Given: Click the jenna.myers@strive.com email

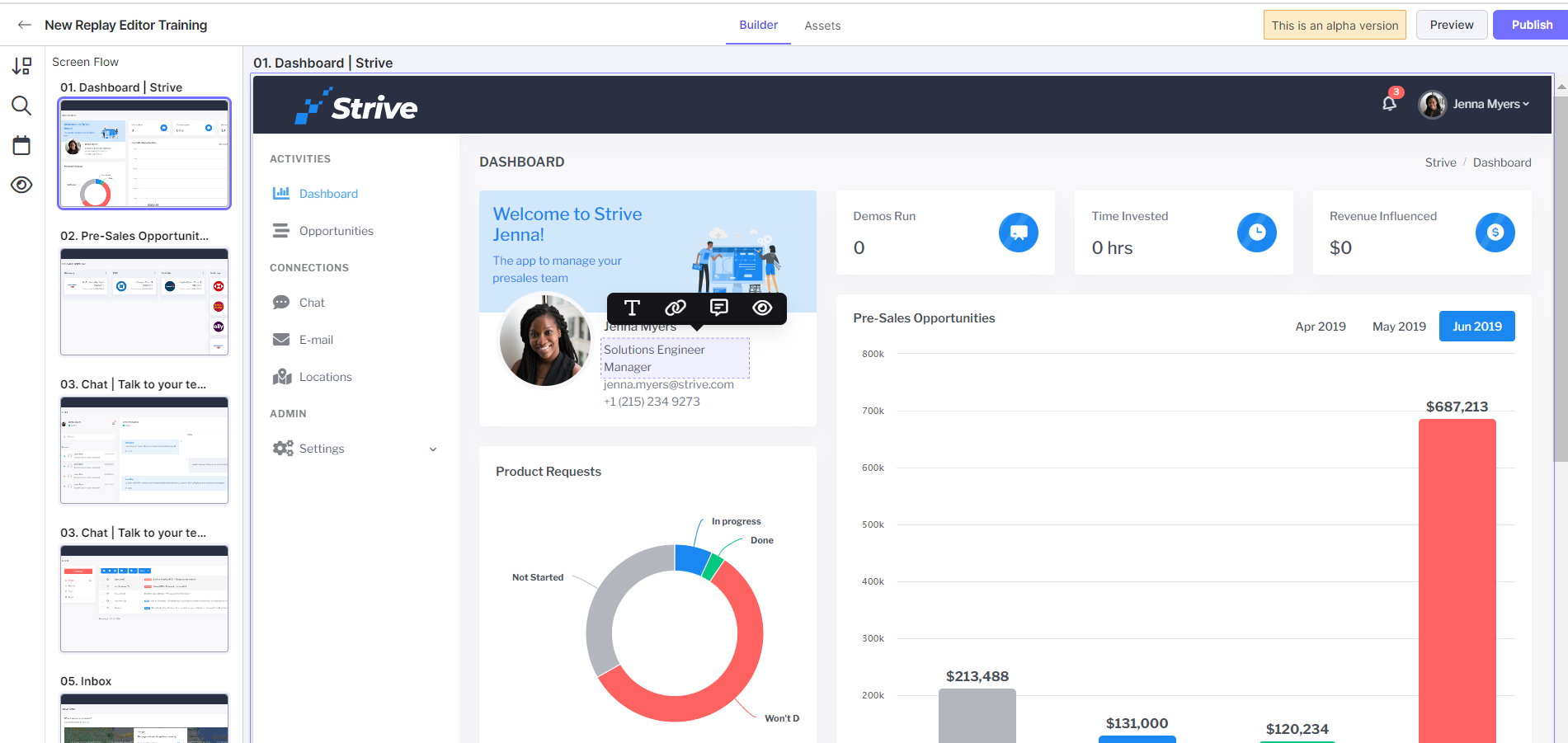Looking at the screenshot, I should (x=668, y=384).
